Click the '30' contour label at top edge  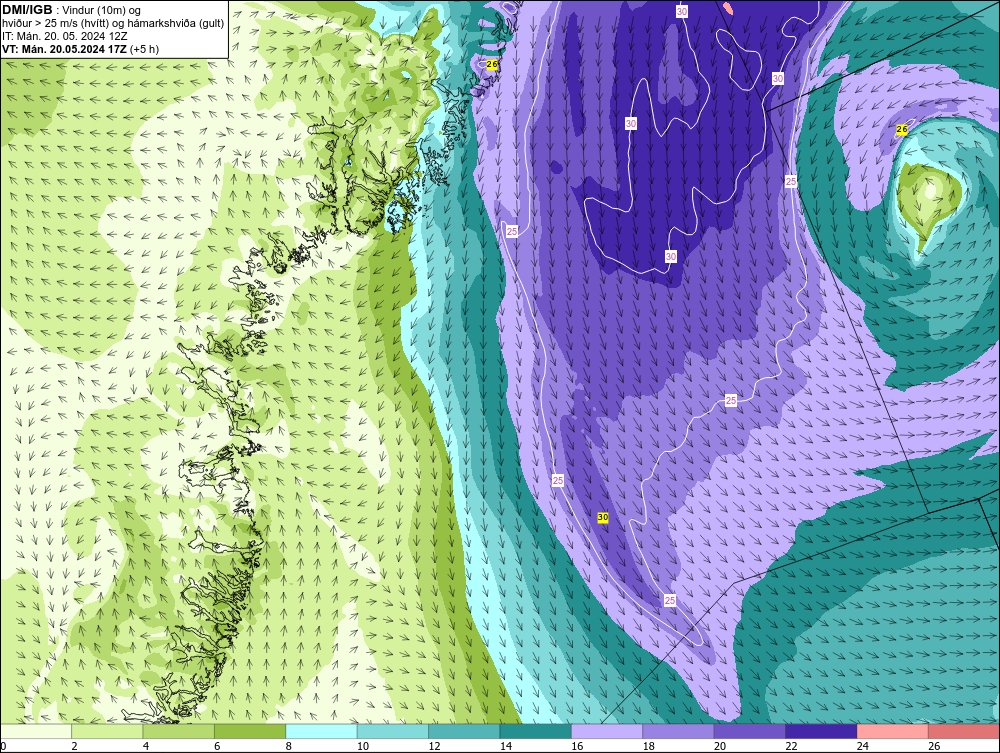pos(682,11)
